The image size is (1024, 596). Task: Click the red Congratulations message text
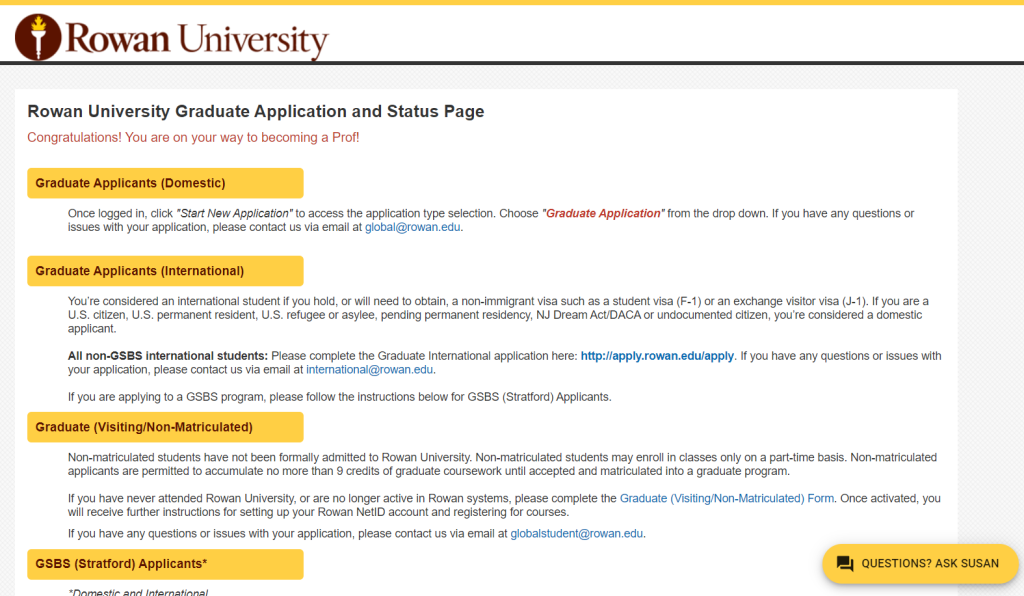pyautogui.click(x=193, y=137)
